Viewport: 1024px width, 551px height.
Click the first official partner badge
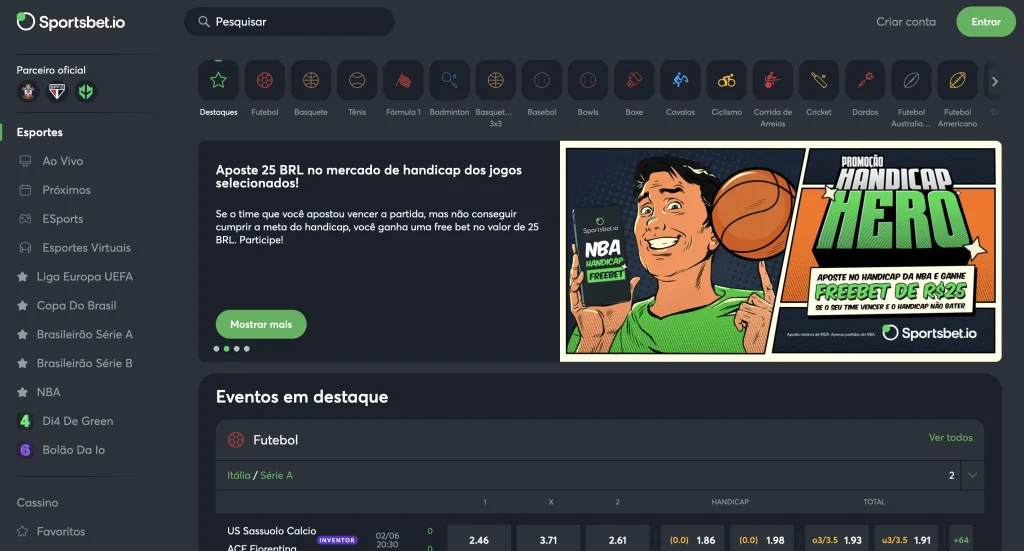pyautogui.click(x=28, y=92)
